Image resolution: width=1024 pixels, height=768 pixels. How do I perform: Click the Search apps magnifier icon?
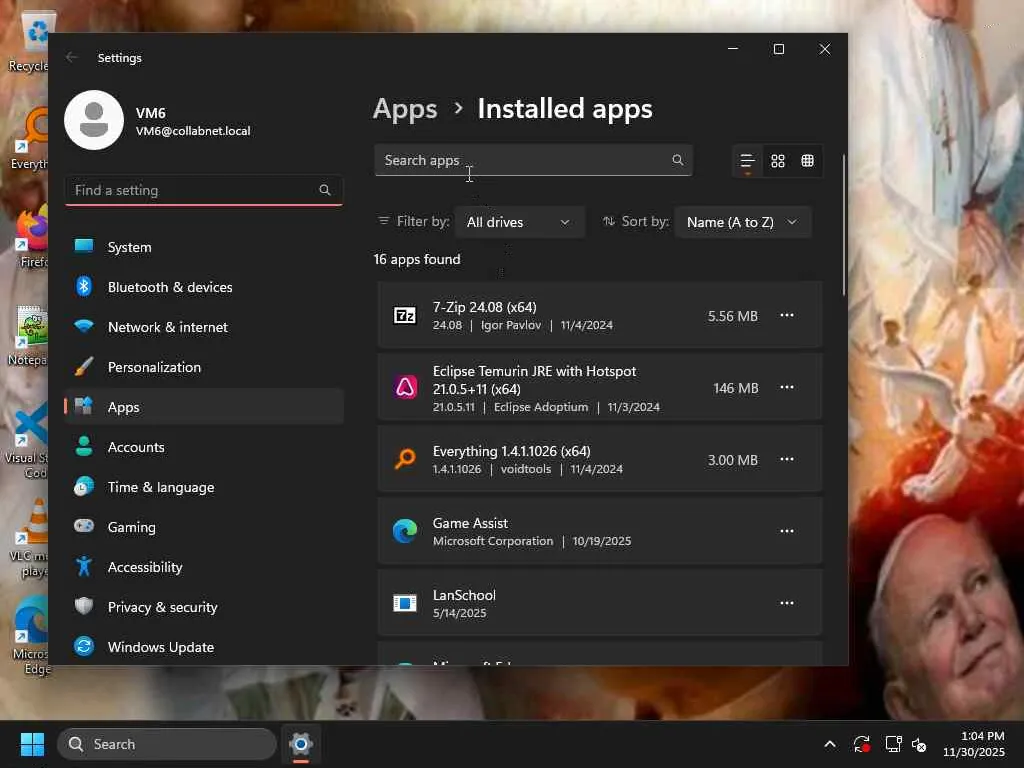click(678, 160)
